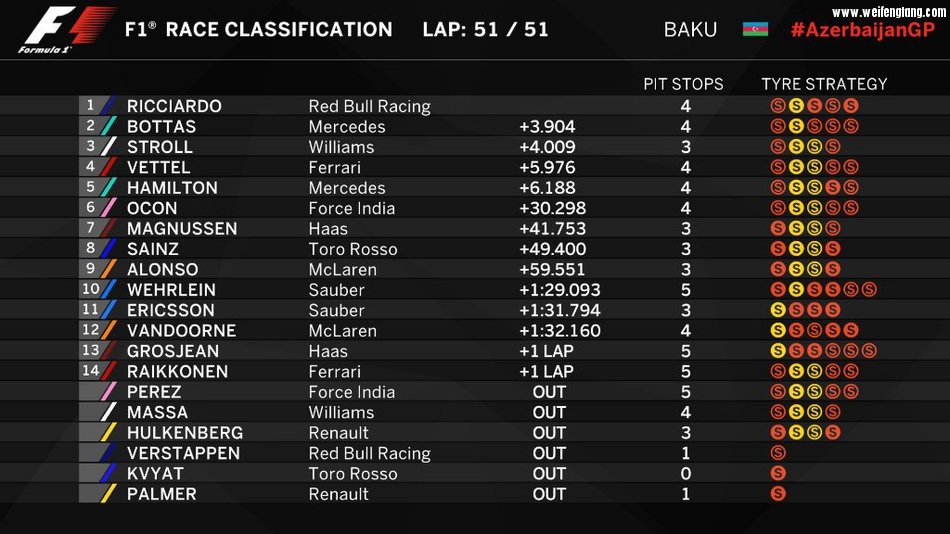950x534 pixels.
Task: Select driver name RICCIARDO
Action: coord(174,106)
